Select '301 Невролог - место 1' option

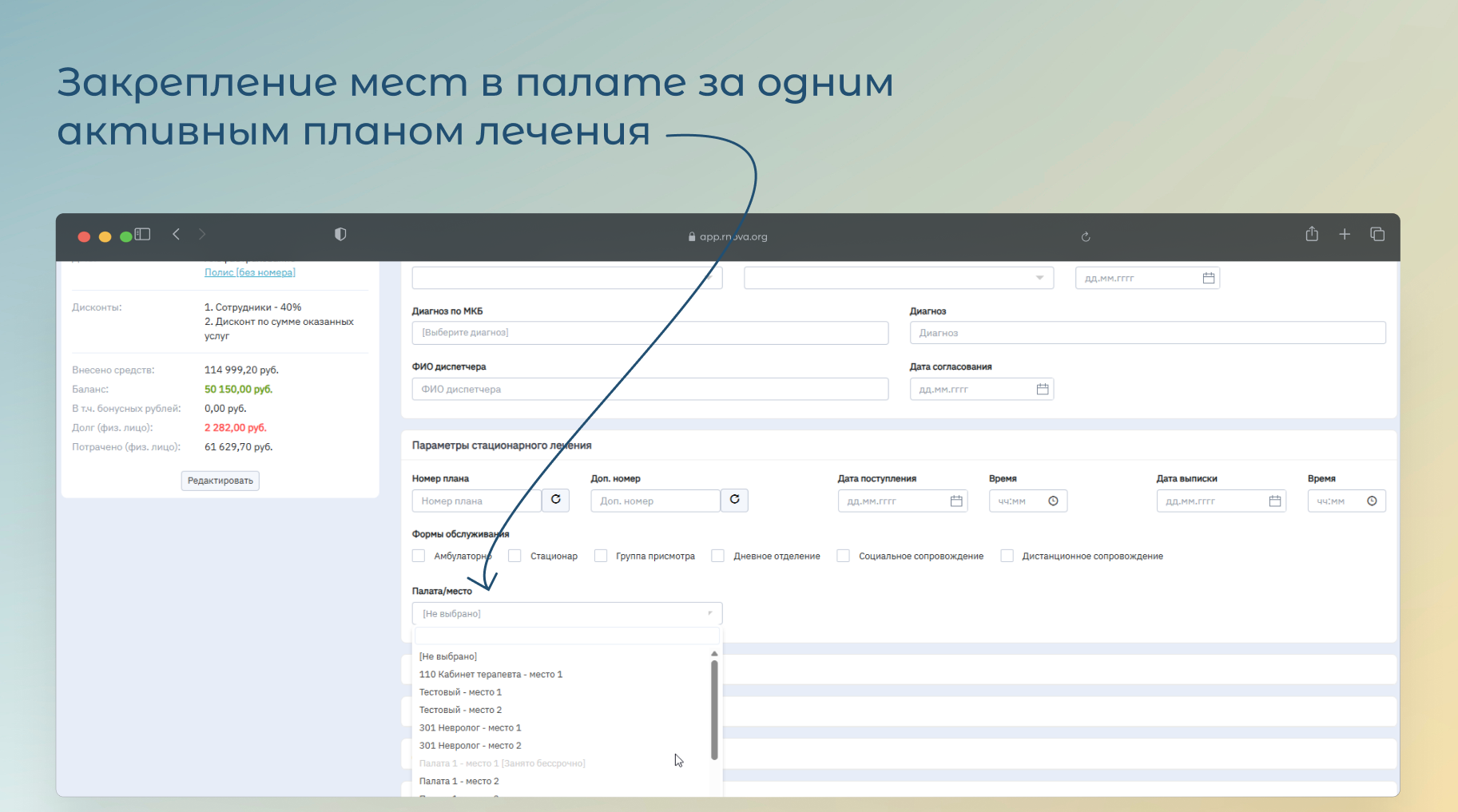tap(470, 727)
